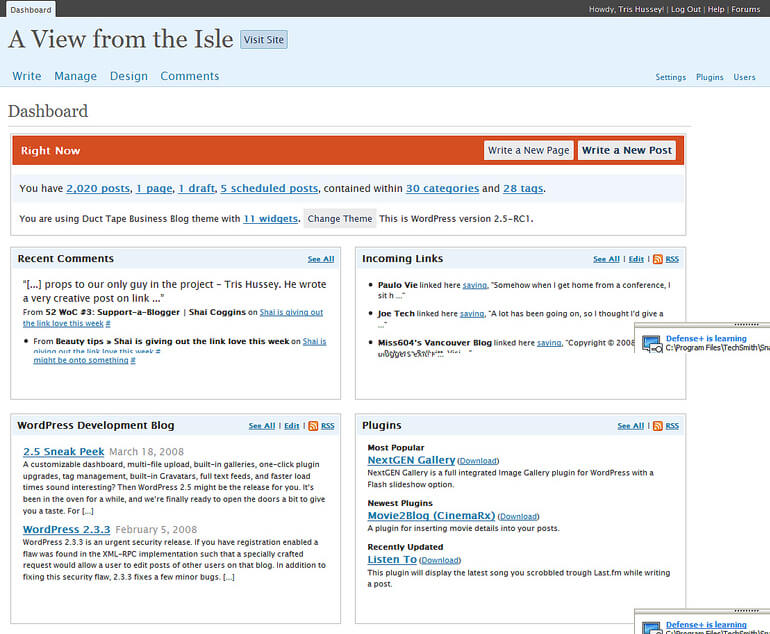The image size is (770, 634).
Task: Open the Write menu
Action: 27,76
